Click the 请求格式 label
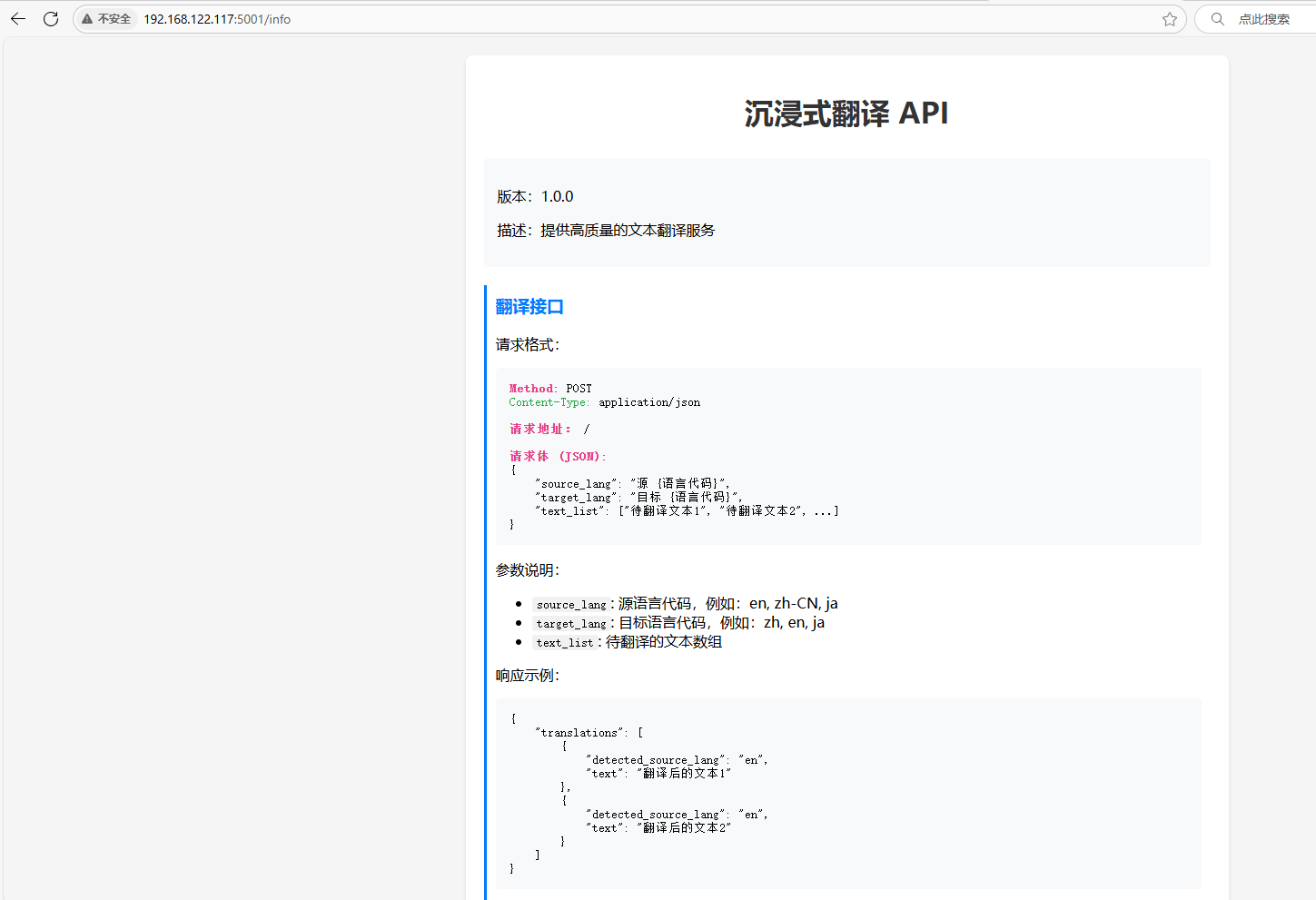Image resolution: width=1316 pixels, height=900 pixels. pos(528,345)
